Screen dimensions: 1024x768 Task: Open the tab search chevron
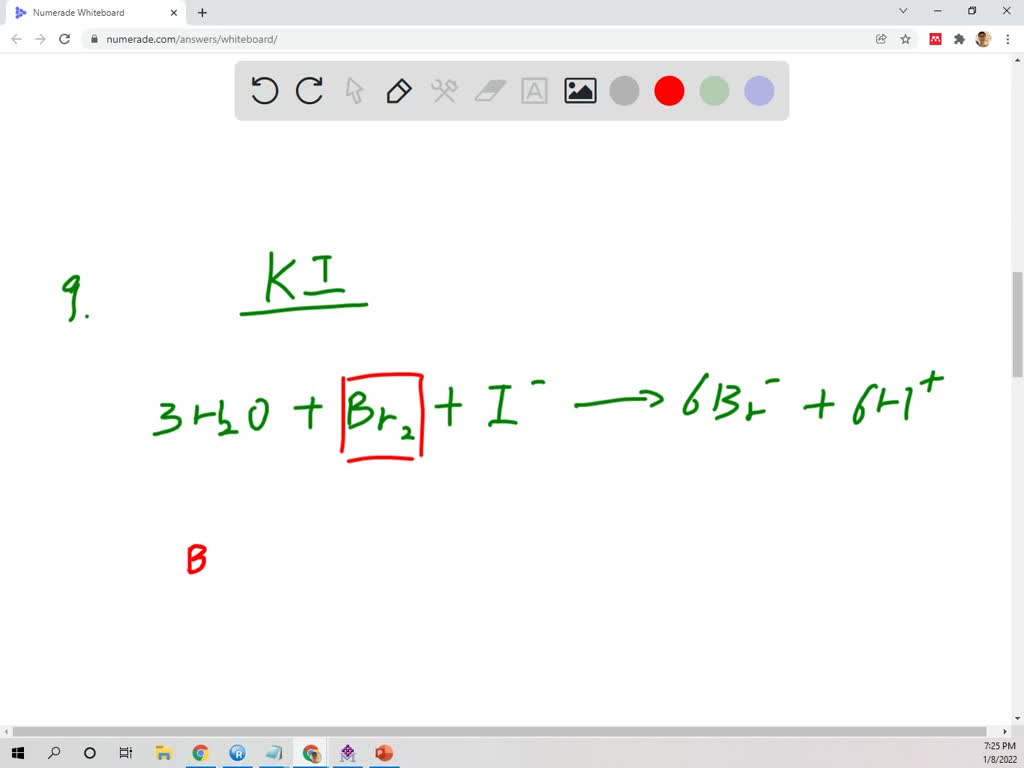pos(902,11)
